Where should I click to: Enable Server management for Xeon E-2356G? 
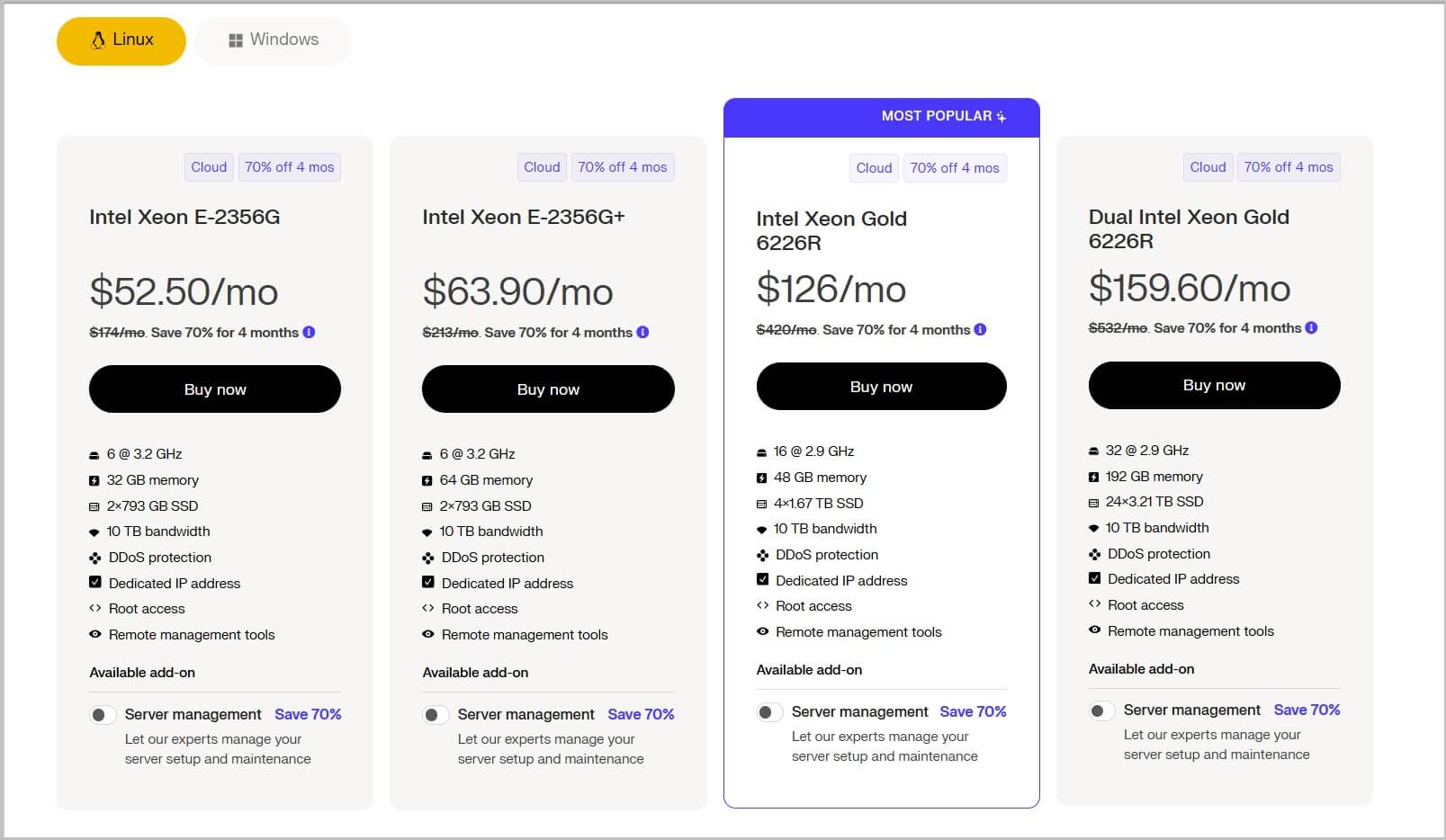pyautogui.click(x=103, y=715)
